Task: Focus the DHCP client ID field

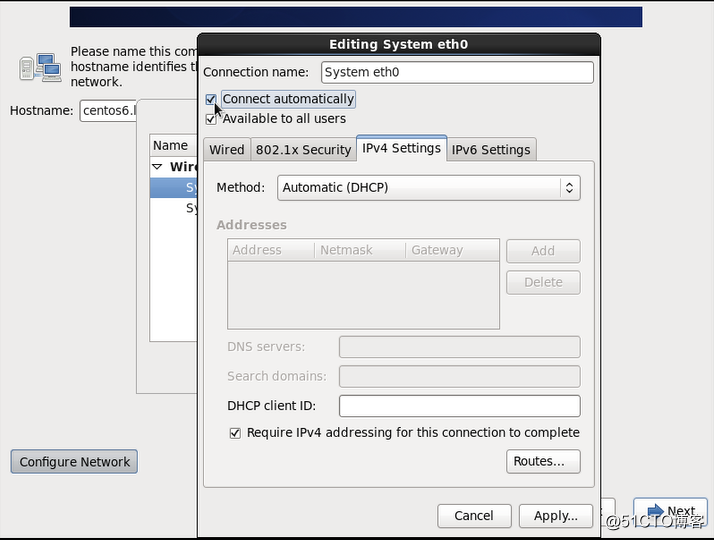Action: [459, 406]
